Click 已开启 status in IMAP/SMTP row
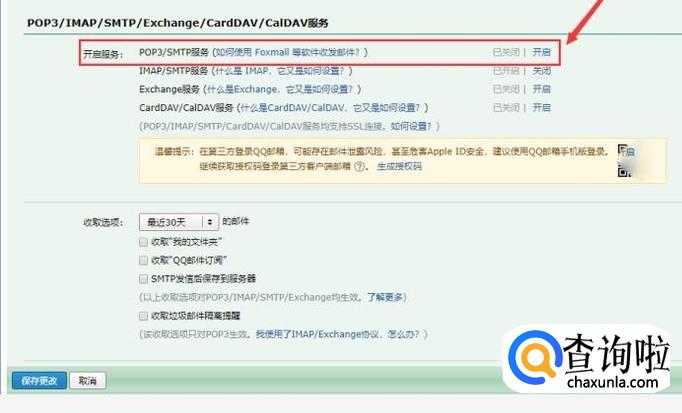 [506, 70]
